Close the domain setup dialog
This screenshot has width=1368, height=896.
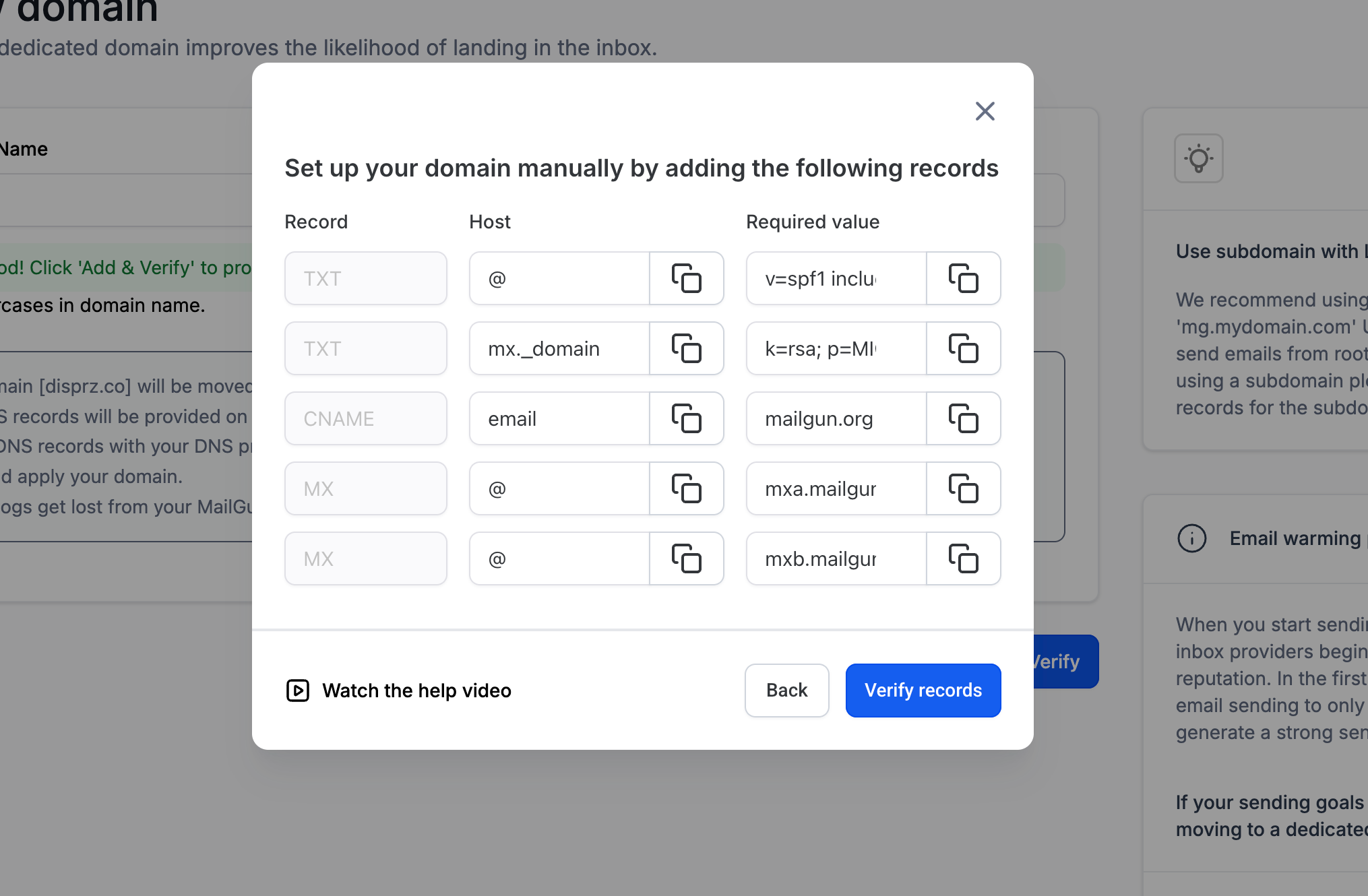(x=985, y=110)
